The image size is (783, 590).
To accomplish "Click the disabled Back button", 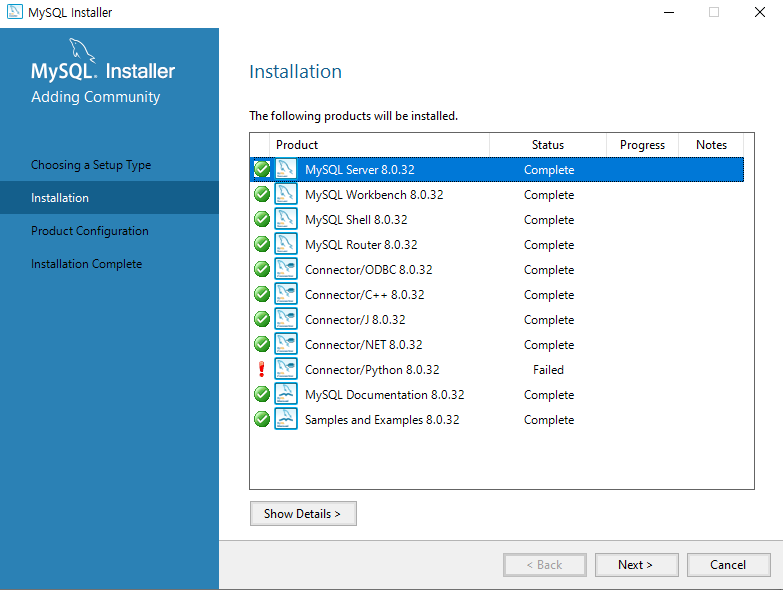I will coord(544,565).
